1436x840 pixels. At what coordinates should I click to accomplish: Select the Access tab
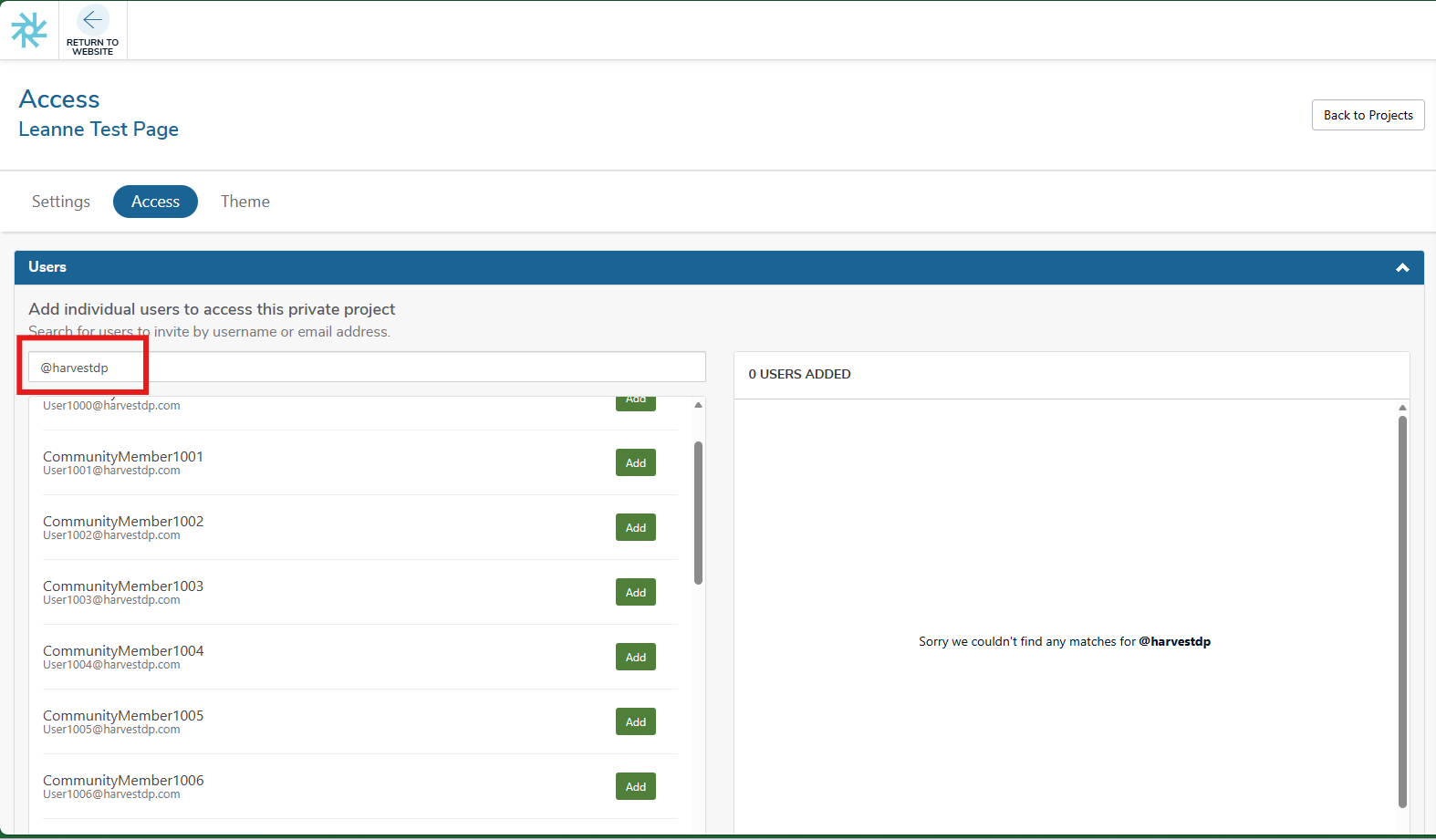pos(155,202)
